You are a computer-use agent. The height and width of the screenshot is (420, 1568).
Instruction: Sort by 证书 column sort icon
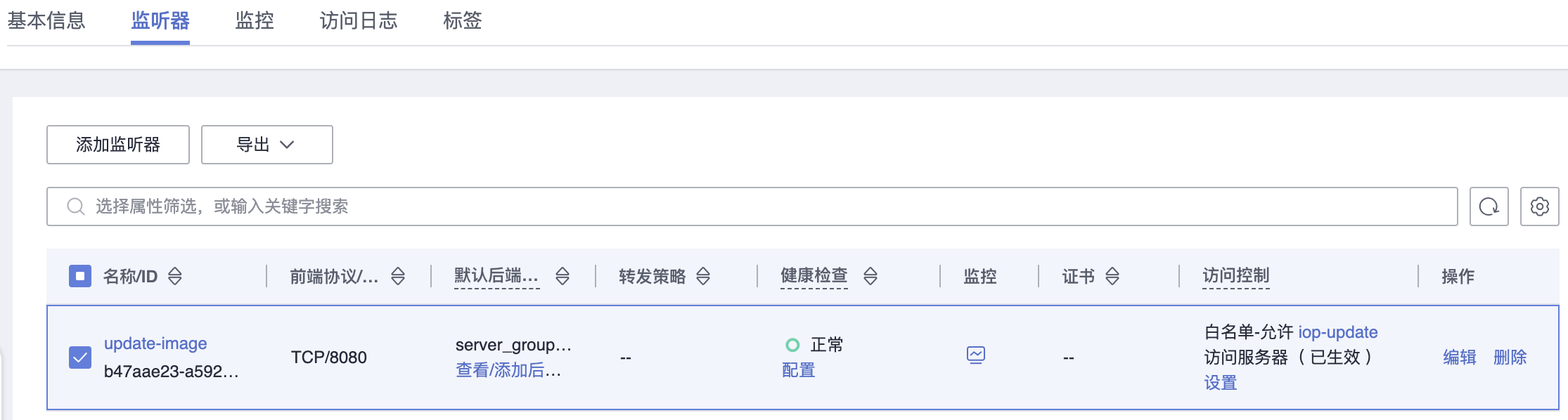coord(1112,276)
